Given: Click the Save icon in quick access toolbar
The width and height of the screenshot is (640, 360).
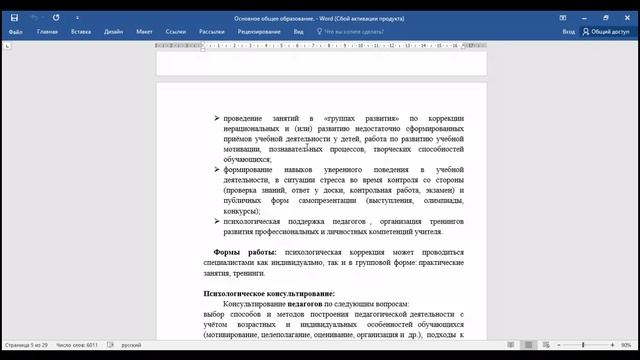Looking at the screenshot, I should coord(14,18).
